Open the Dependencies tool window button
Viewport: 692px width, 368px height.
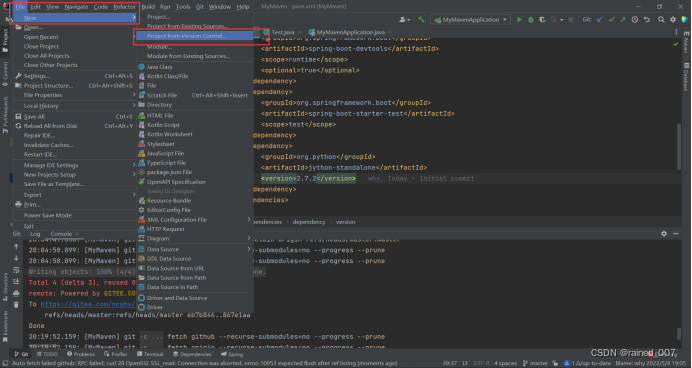coord(192,354)
